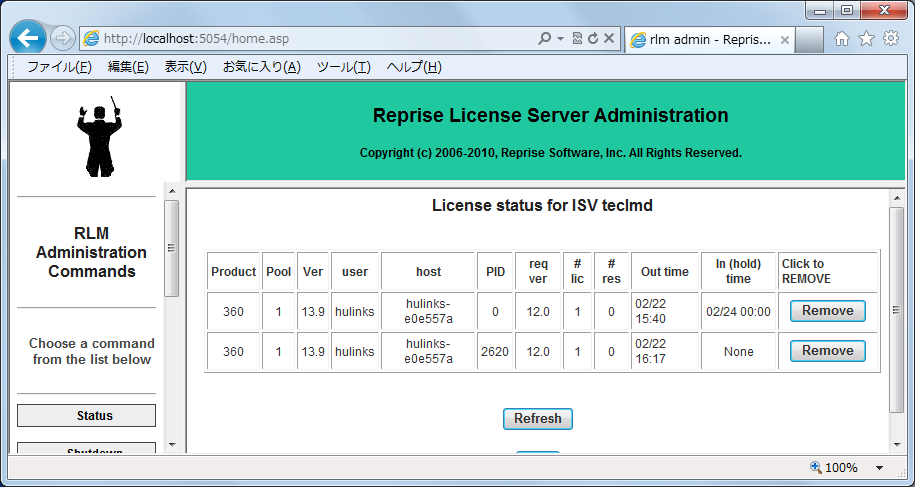Click the browser Back arrow button

pyautogui.click(x=27, y=38)
